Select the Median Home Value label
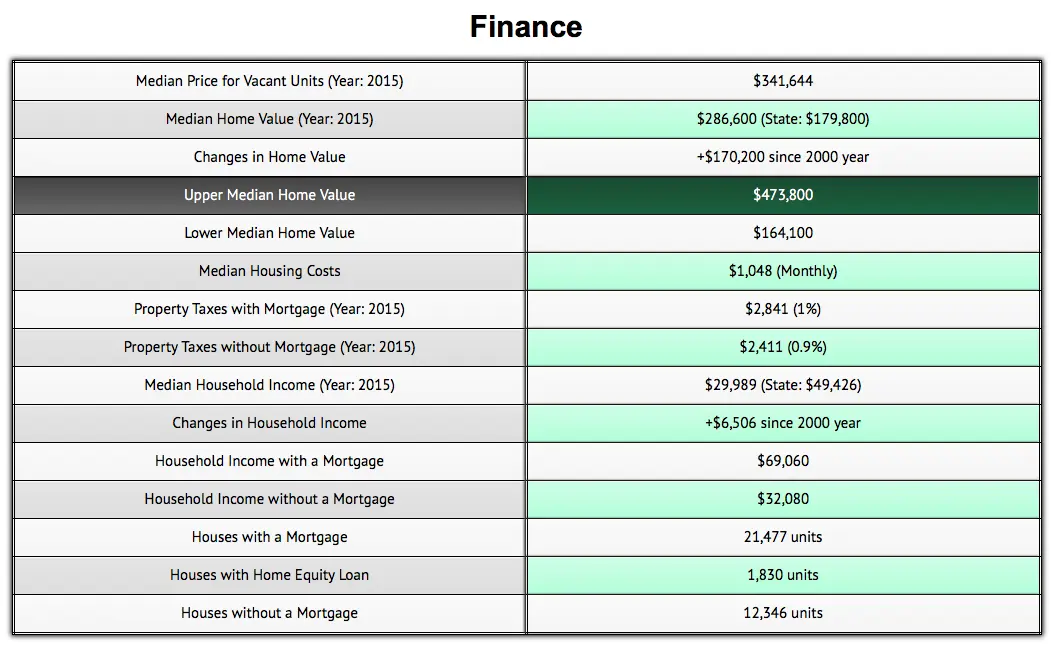 point(269,119)
